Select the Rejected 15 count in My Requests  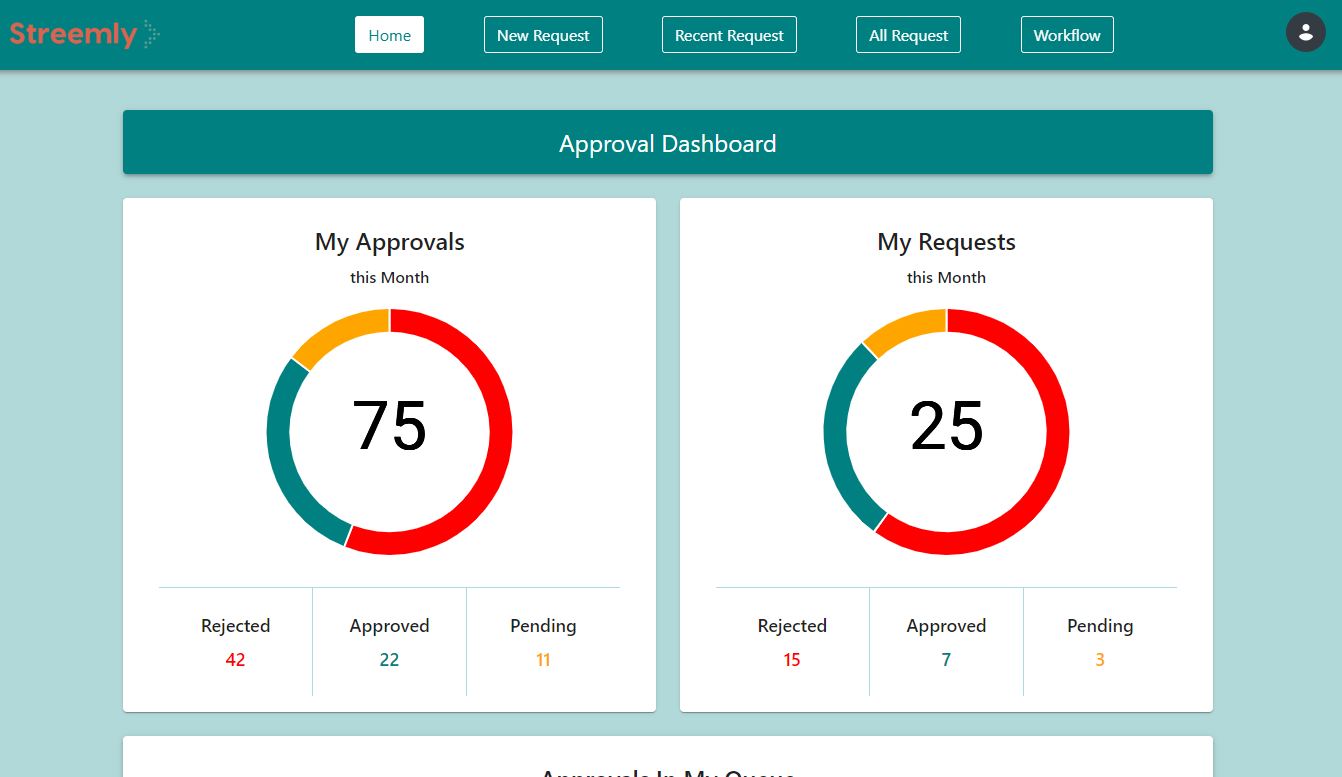pos(792,660)
